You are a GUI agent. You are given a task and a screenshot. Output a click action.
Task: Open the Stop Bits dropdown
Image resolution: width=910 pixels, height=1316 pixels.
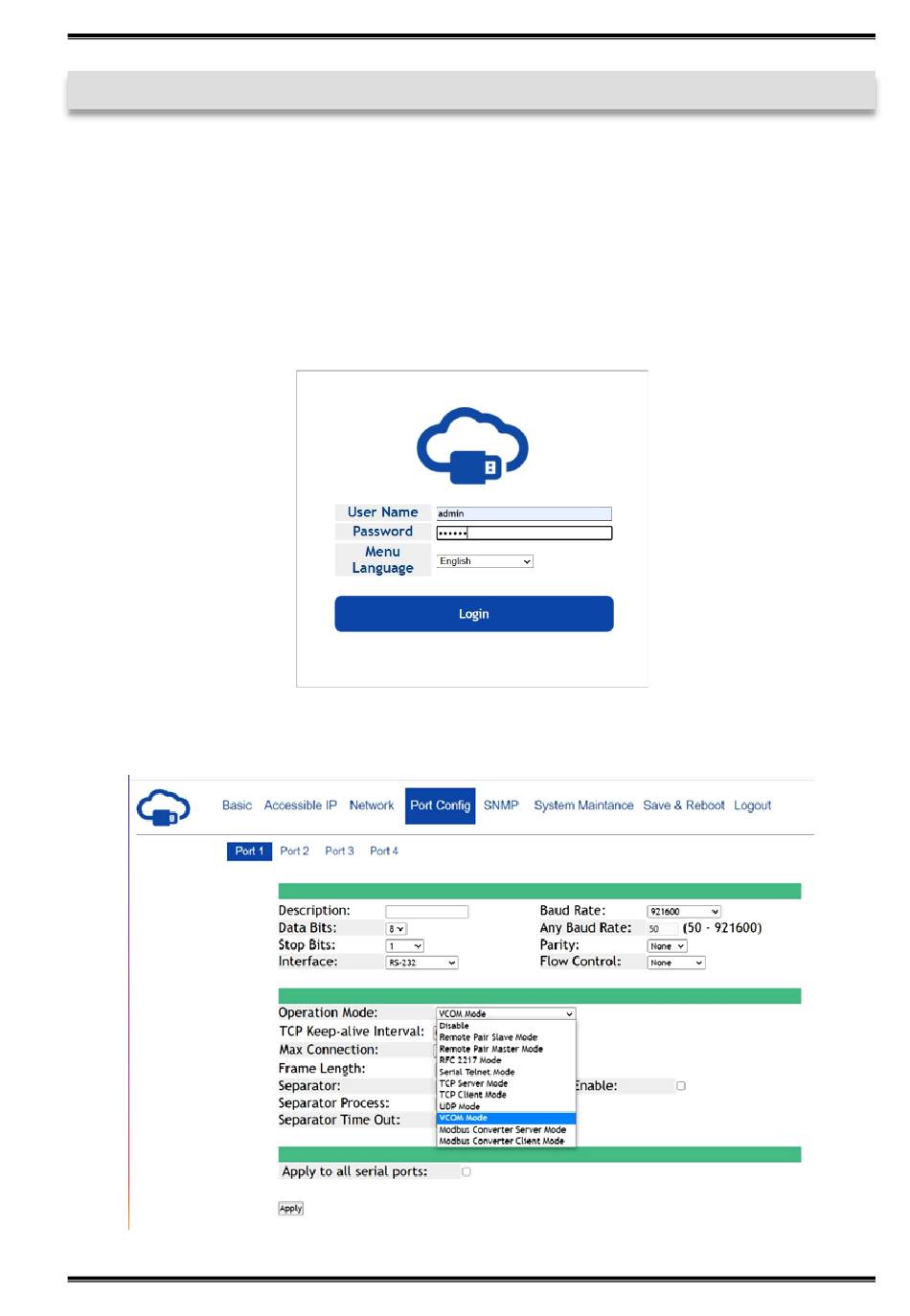[x=404, y=946]
